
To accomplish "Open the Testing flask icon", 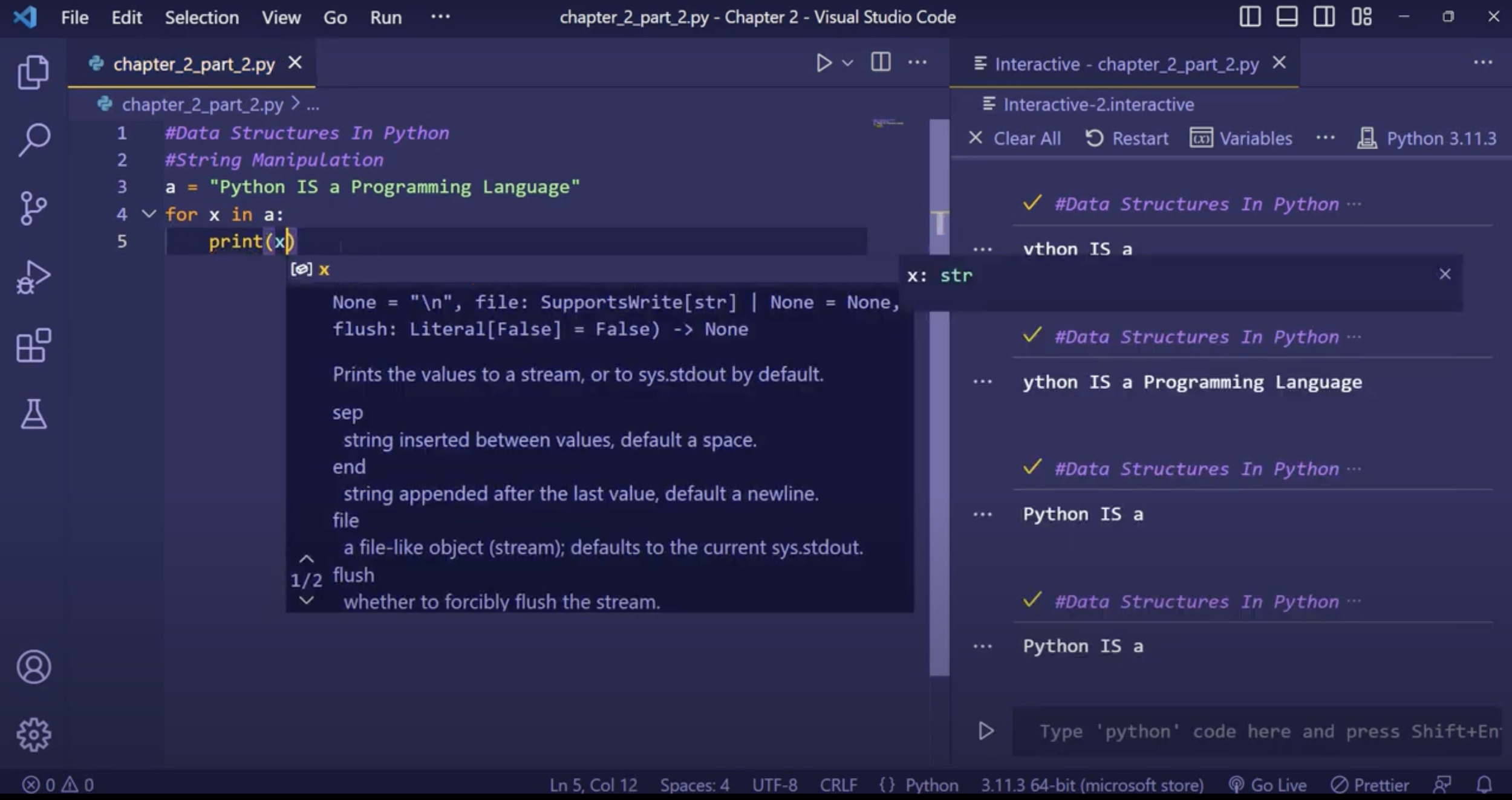I will tap(33, 414).
